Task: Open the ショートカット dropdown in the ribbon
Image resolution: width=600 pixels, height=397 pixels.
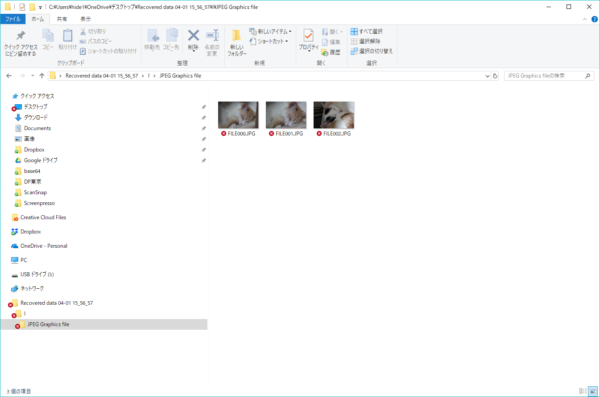Action: [269, 41]
